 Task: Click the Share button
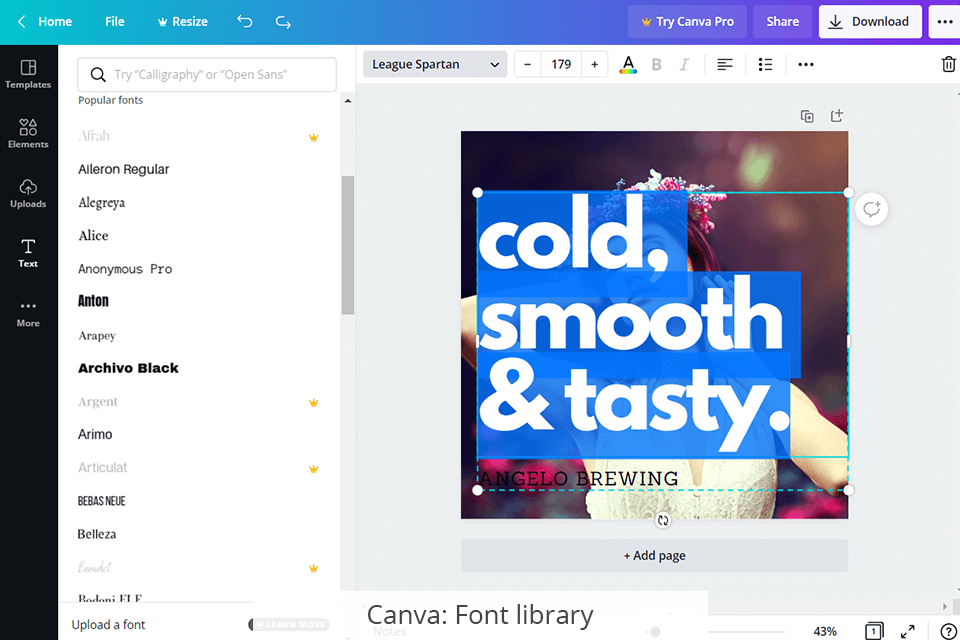[x=782, y=22]
